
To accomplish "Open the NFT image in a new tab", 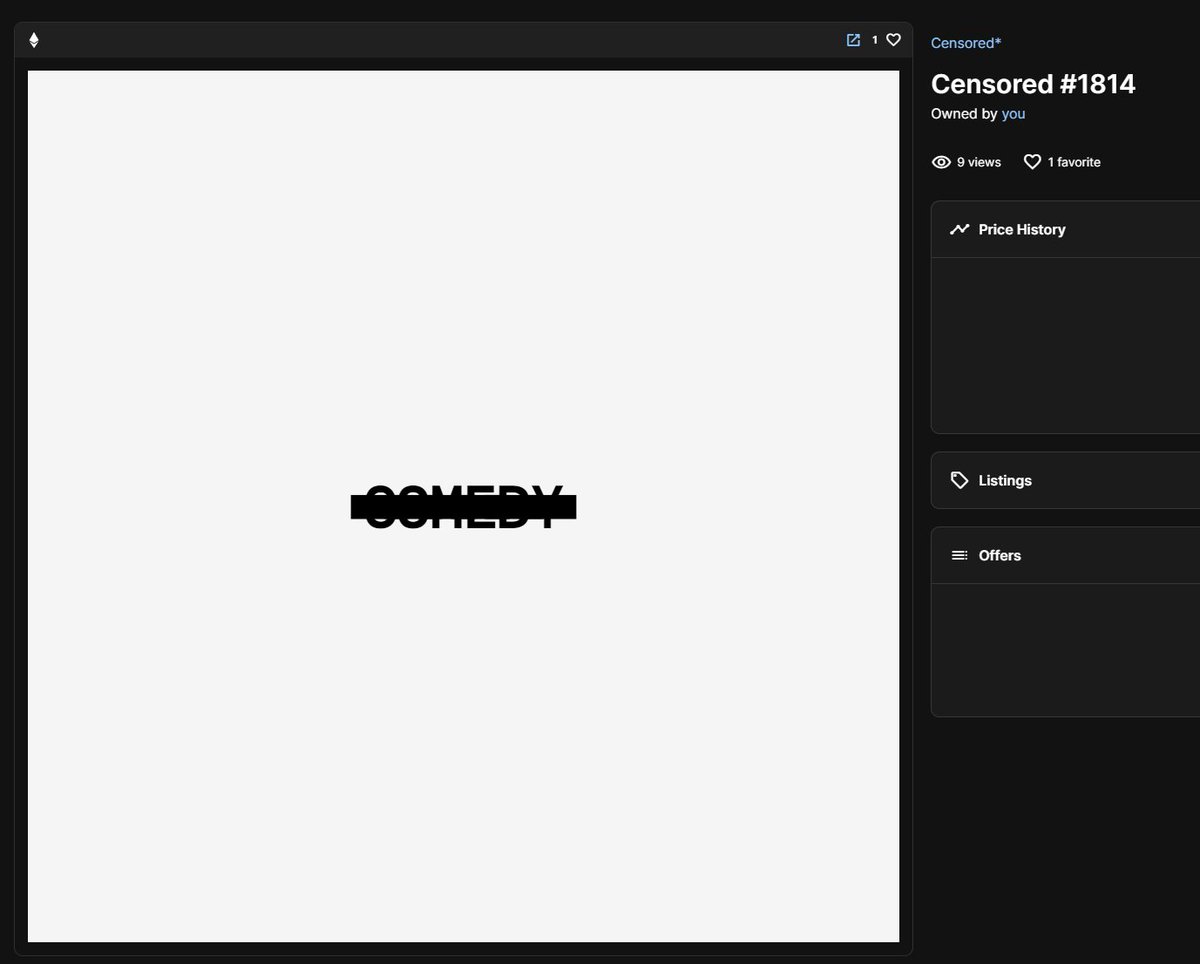I will pos(853,40).
